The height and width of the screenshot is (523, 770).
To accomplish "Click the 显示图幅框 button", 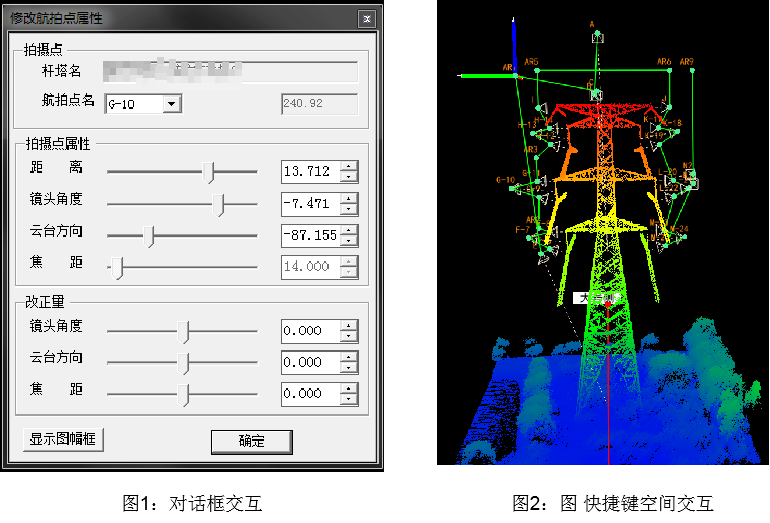I will coord(63,439).
